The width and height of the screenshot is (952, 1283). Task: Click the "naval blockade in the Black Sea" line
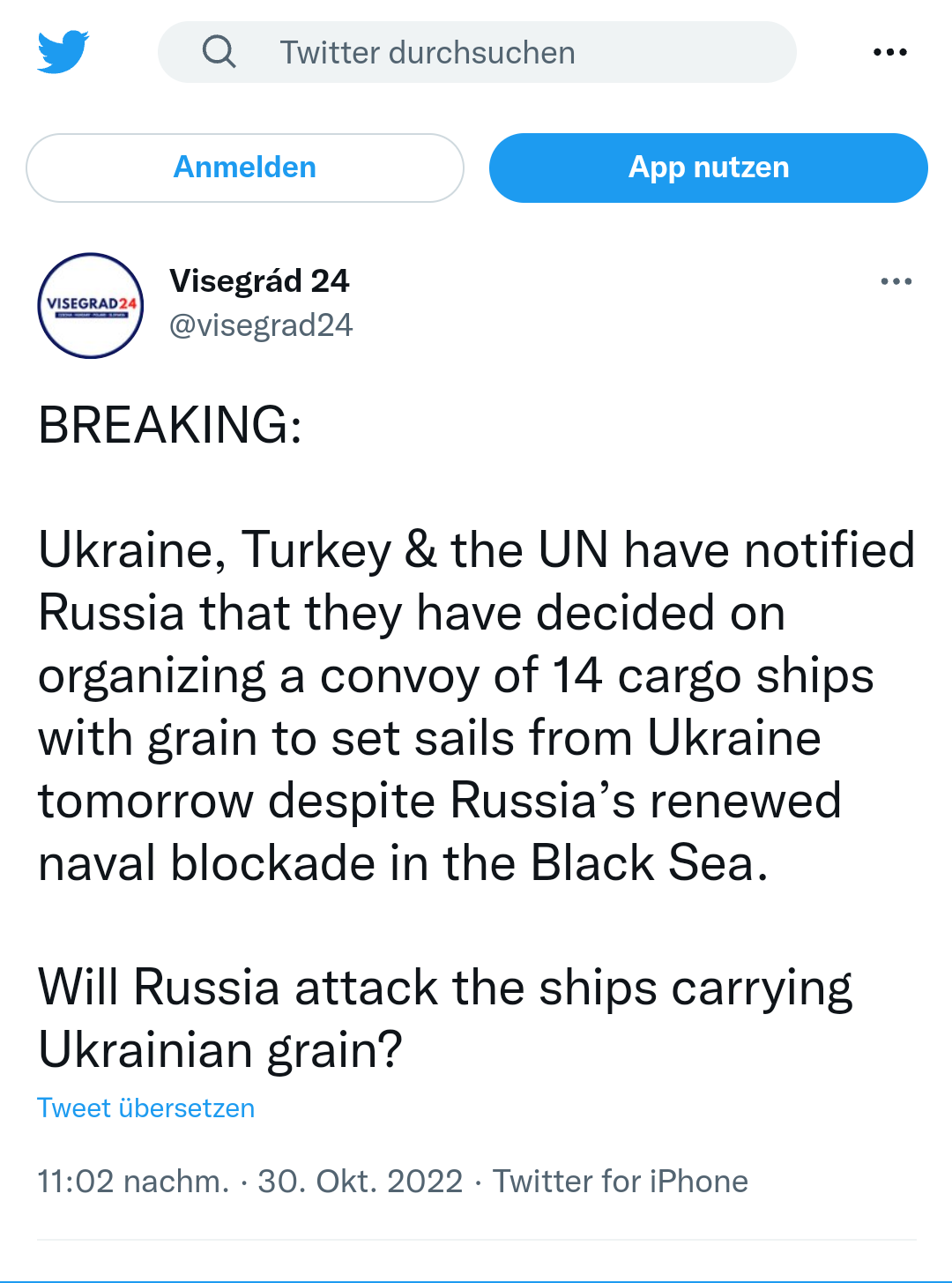click(403, 863)
